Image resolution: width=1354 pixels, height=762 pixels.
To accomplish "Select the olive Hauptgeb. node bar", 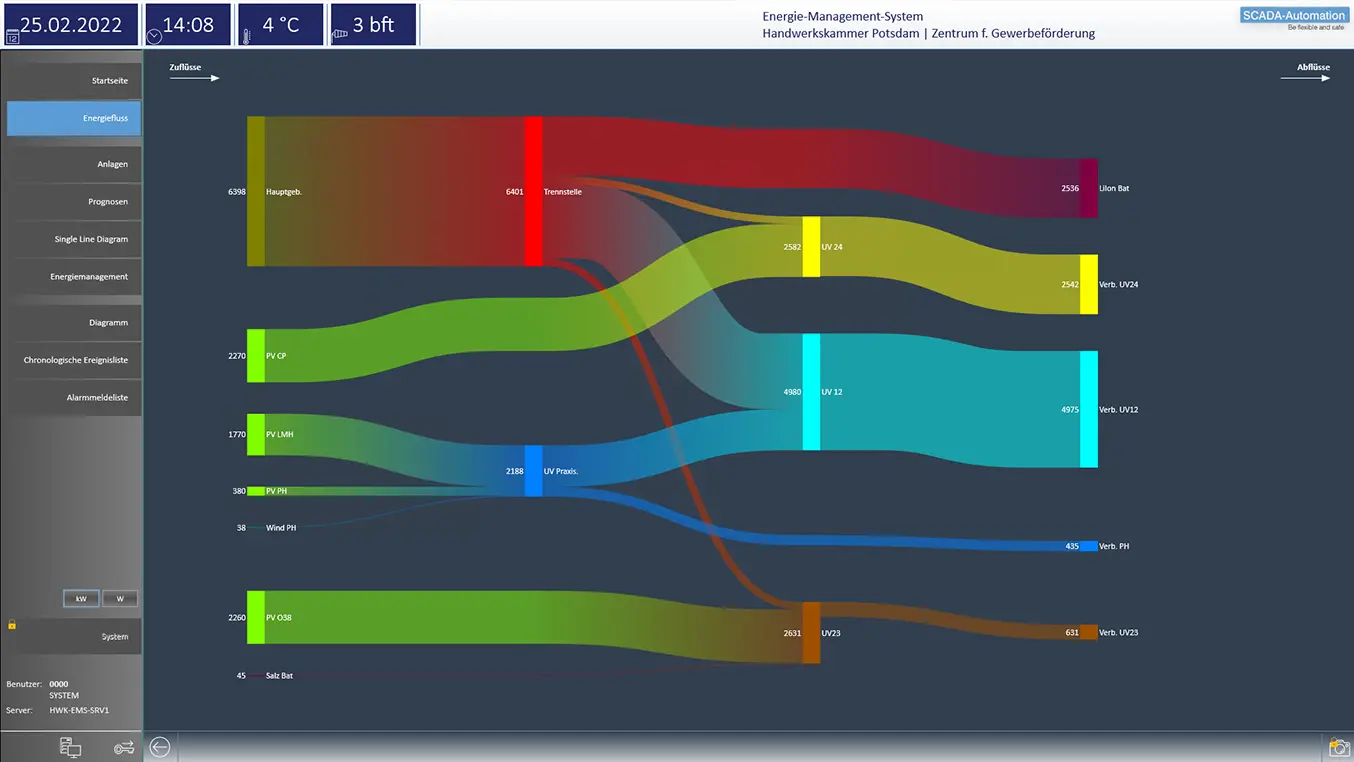I will pos(256,191).
